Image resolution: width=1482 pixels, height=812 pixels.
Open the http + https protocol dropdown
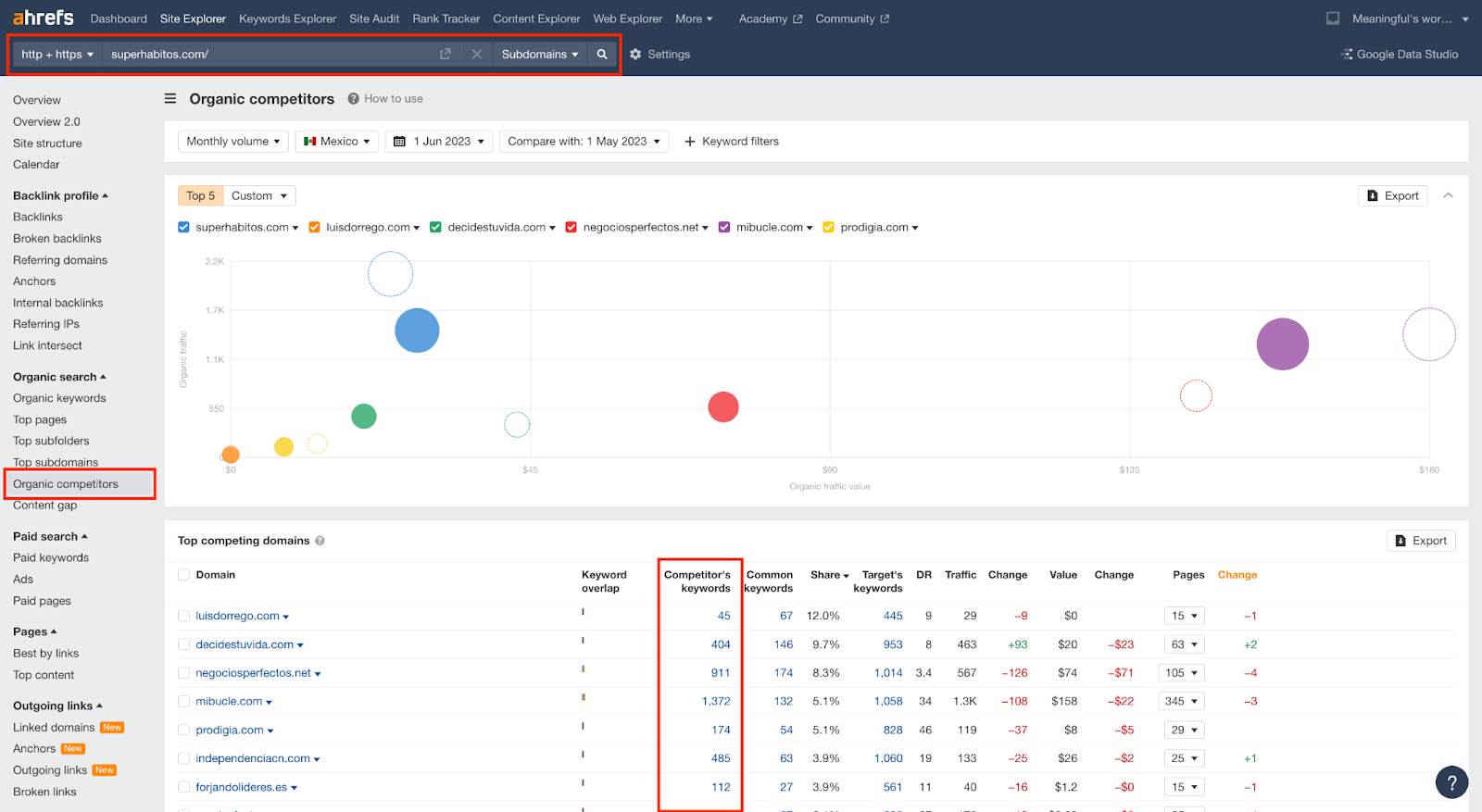tap(57, 55)
